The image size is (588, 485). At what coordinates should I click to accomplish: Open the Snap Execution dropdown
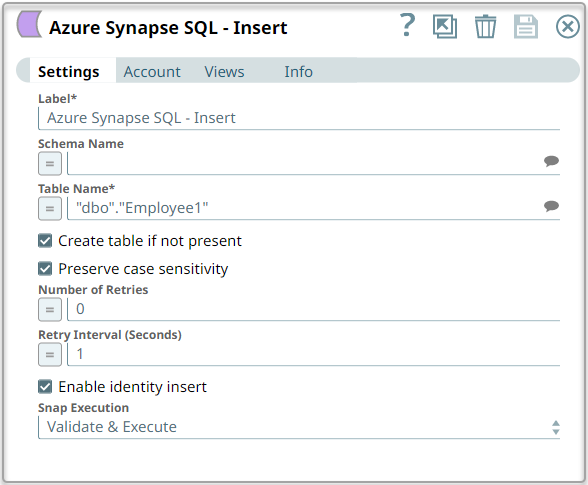point(299,427)
